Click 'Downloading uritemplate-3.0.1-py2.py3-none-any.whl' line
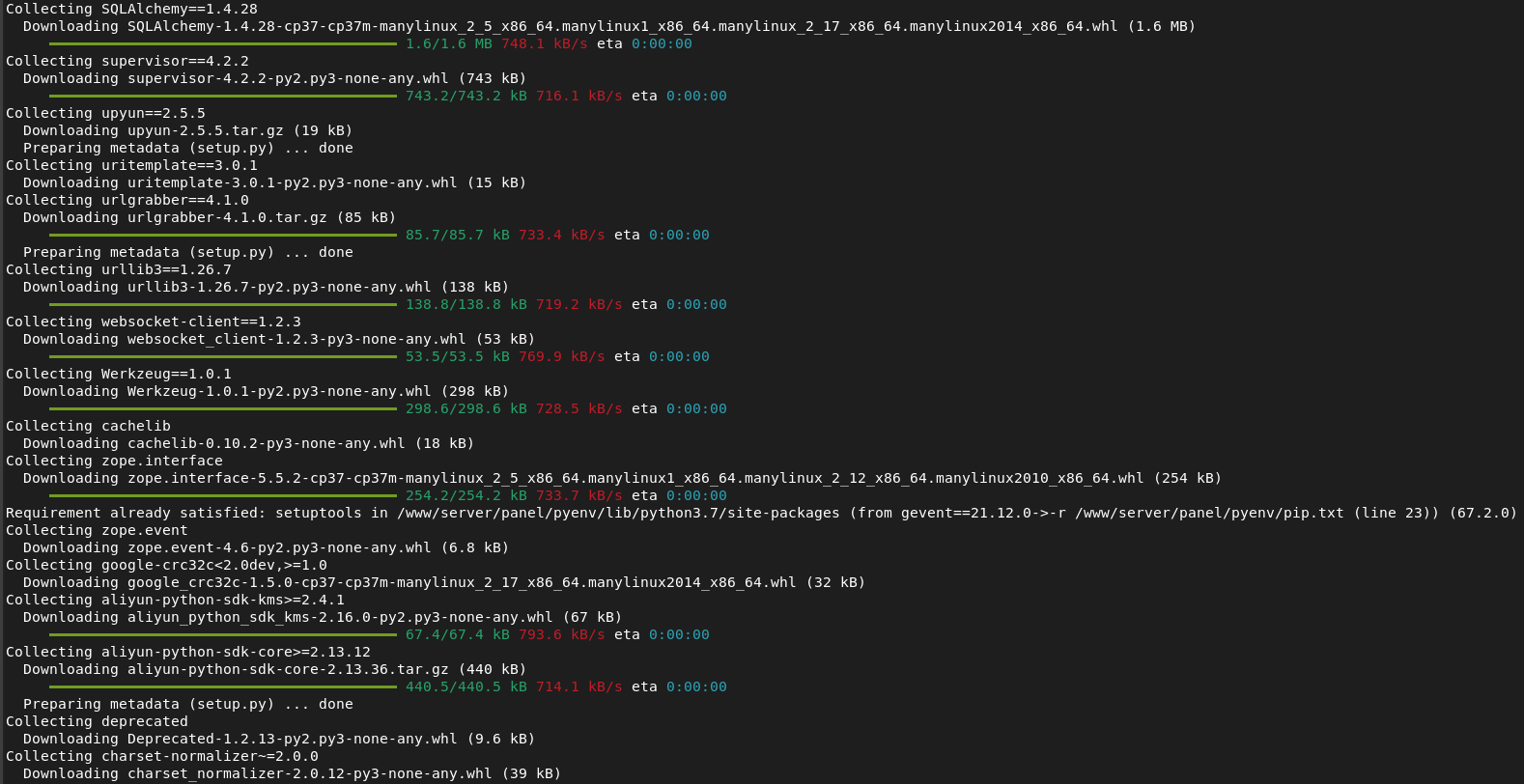This screenshot has height=784, width=1524. coord(275,182)
